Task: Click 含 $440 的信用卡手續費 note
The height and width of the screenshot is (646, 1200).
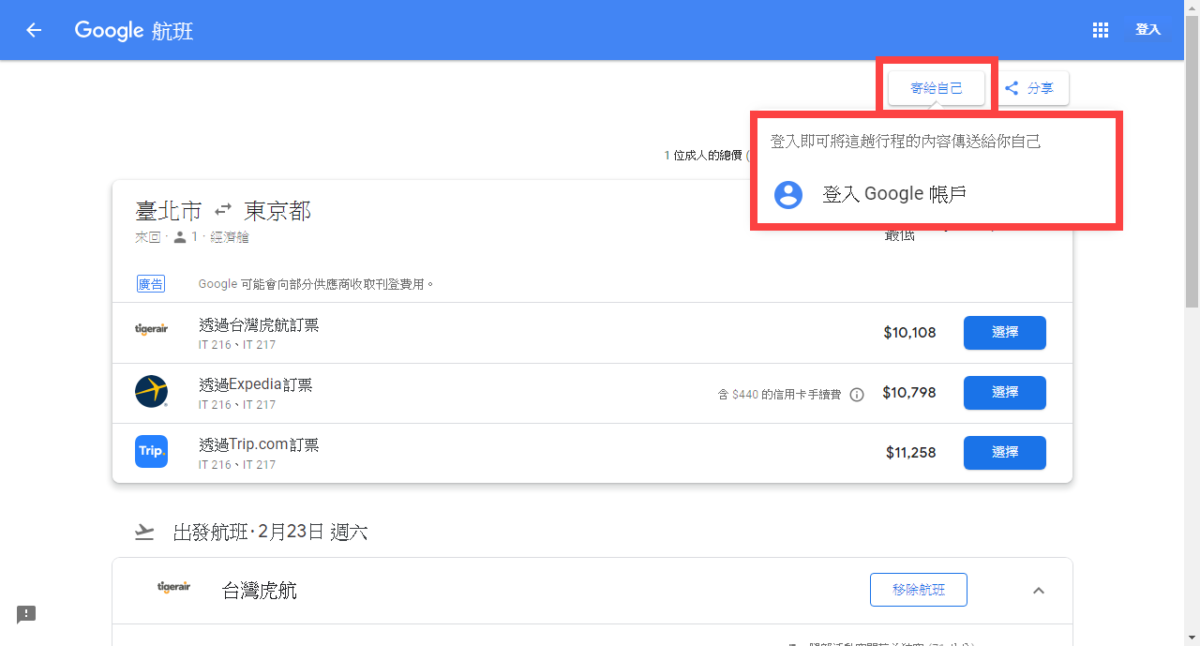Action: (x=780, y=395)
